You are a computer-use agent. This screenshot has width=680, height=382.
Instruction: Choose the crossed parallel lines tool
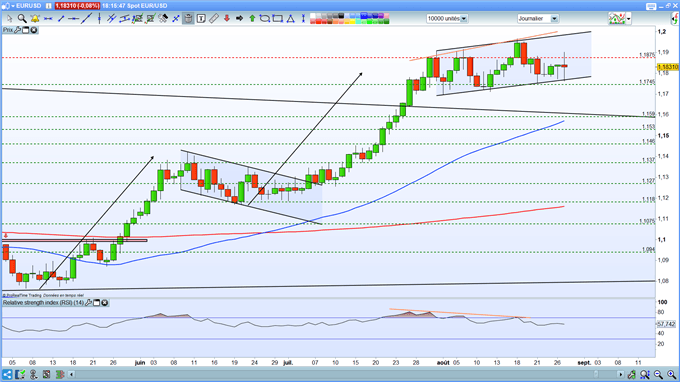[111, 19]
